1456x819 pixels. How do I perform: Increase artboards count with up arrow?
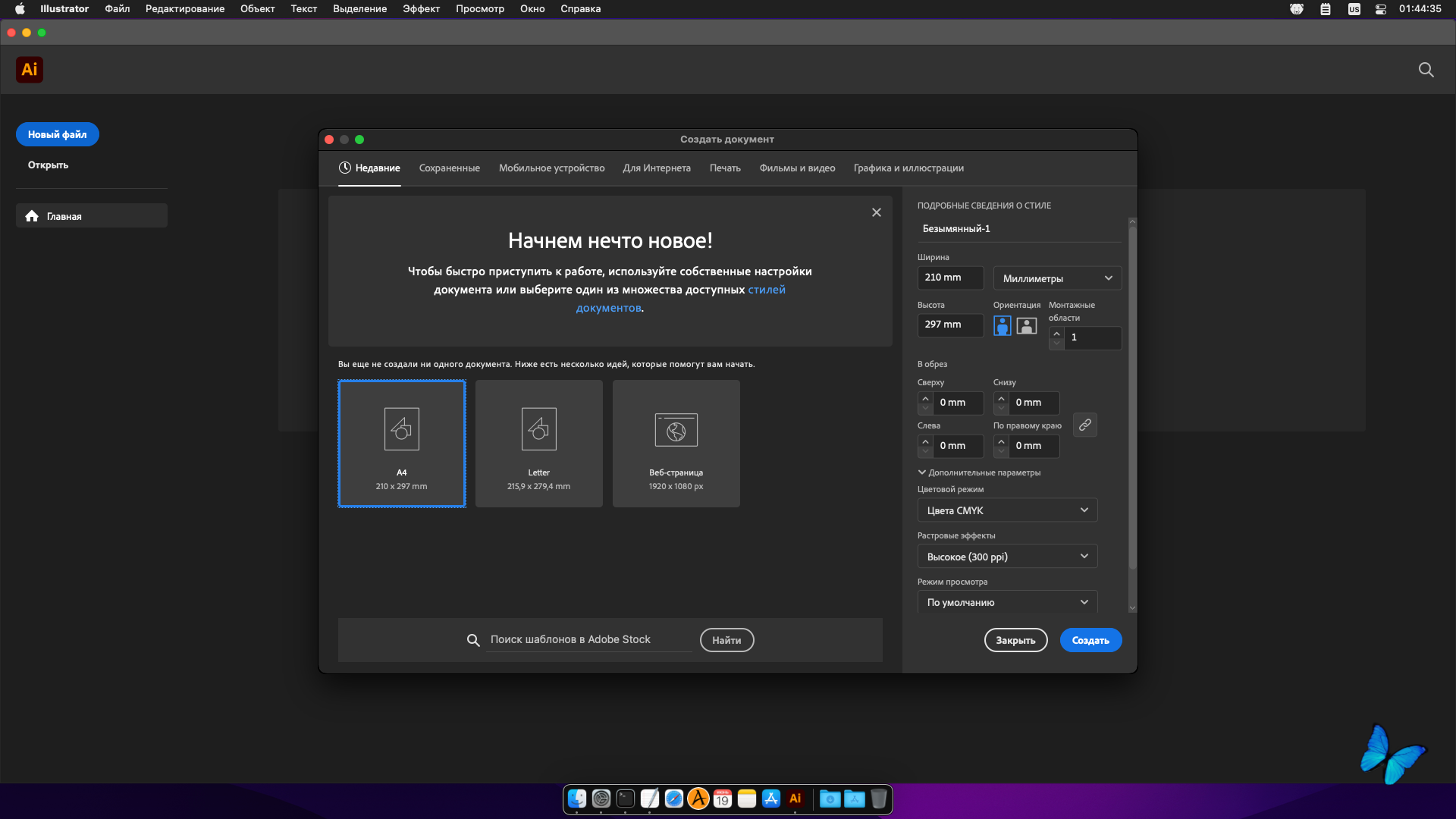1056,334
